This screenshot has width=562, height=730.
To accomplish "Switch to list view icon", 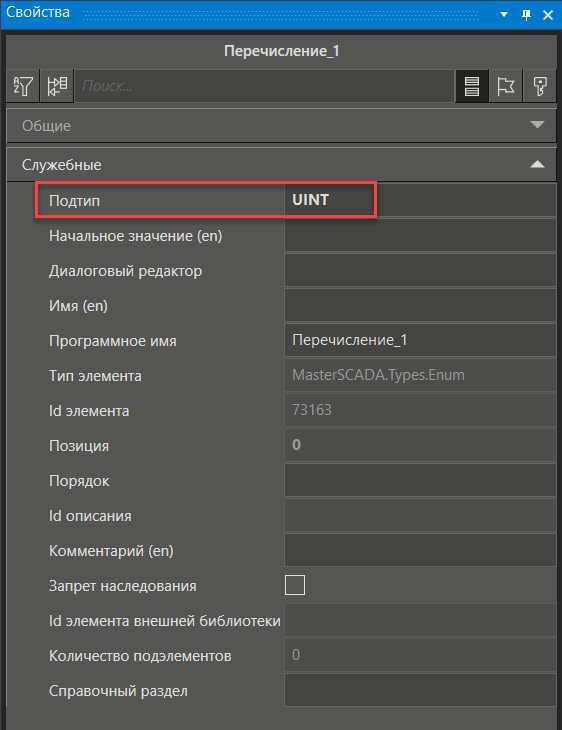I will pos(472,86).
